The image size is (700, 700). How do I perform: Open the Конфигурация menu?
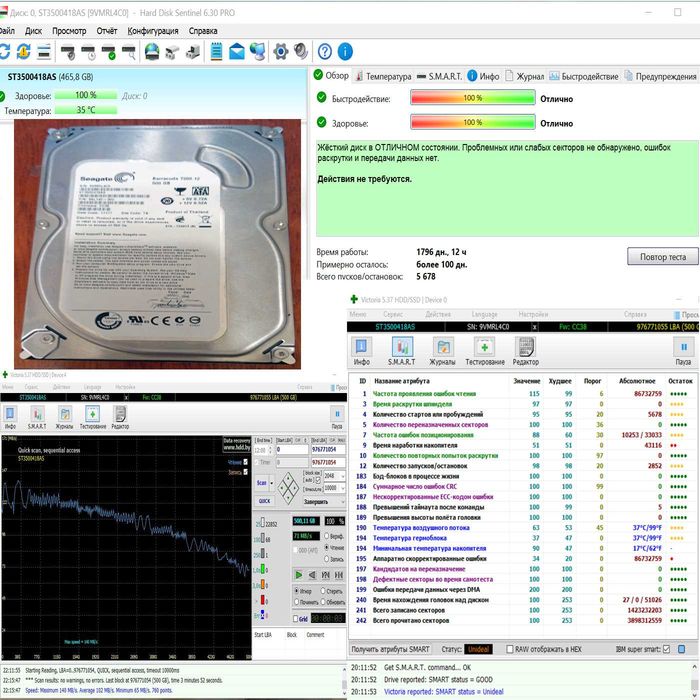tap(153, 31)
